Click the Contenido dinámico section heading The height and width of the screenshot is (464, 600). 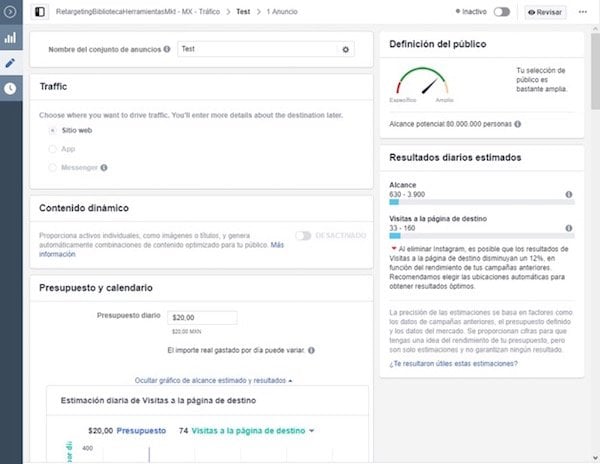[84, 208]
